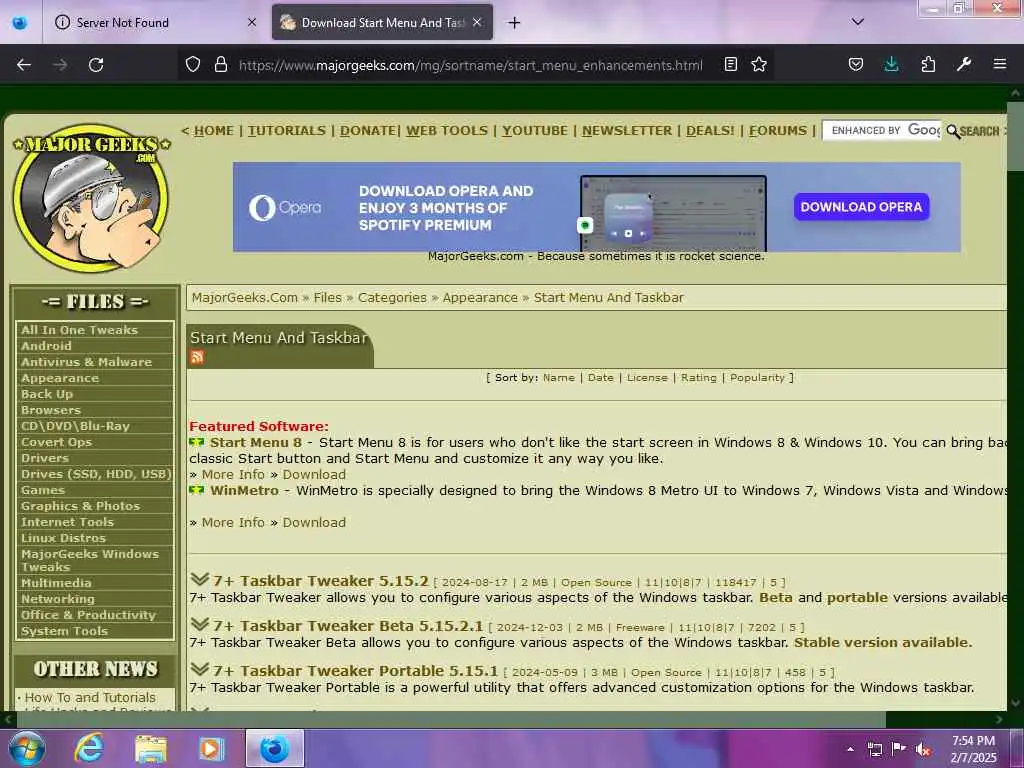Image resolution: width=1024 pixels, height=768 pixels.
Task: Click the Google enhanced search field
Action: pyautogui.click(x=882, y=131)
